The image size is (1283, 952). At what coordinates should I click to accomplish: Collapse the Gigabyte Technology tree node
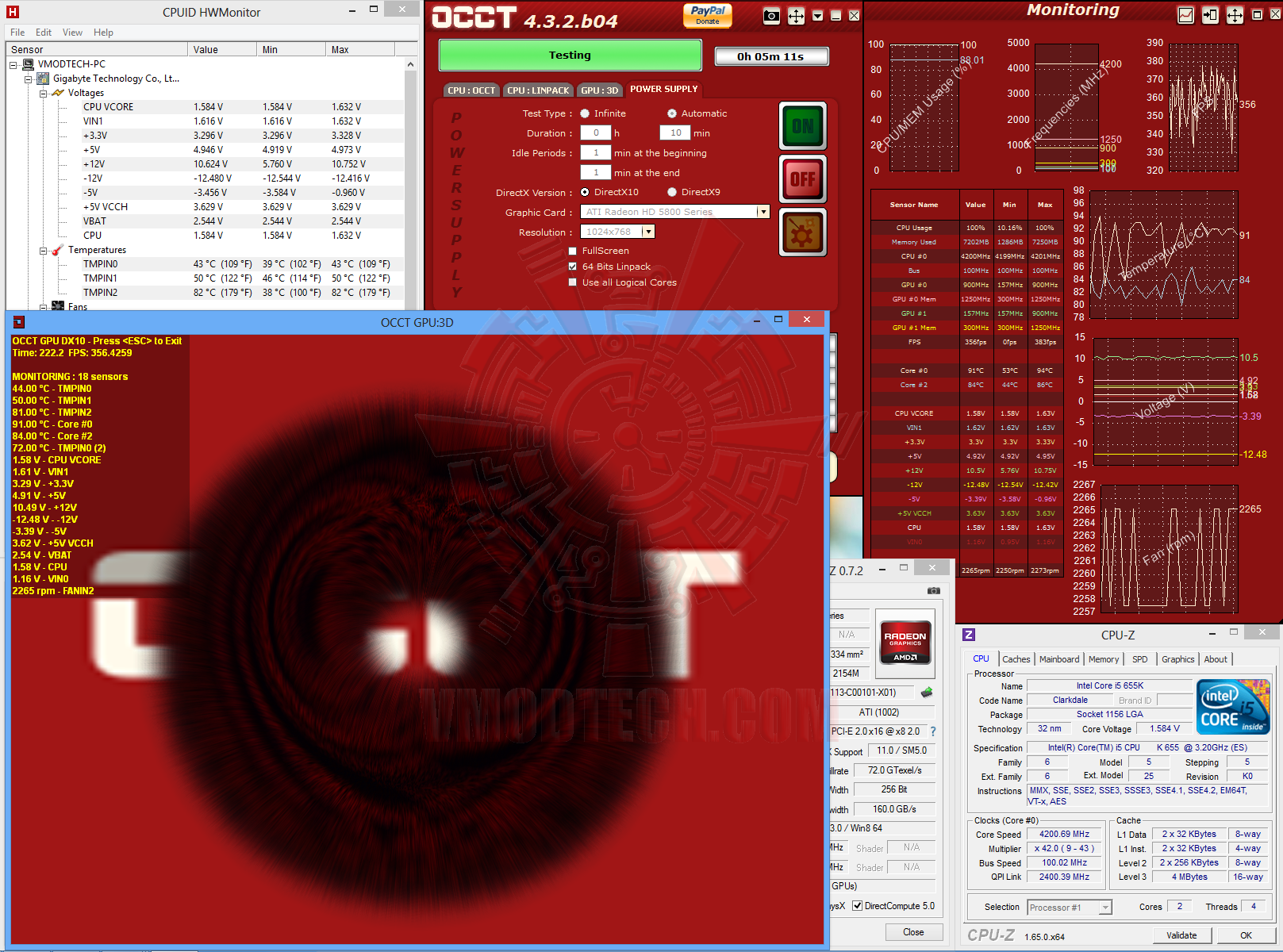pos(29,79)
